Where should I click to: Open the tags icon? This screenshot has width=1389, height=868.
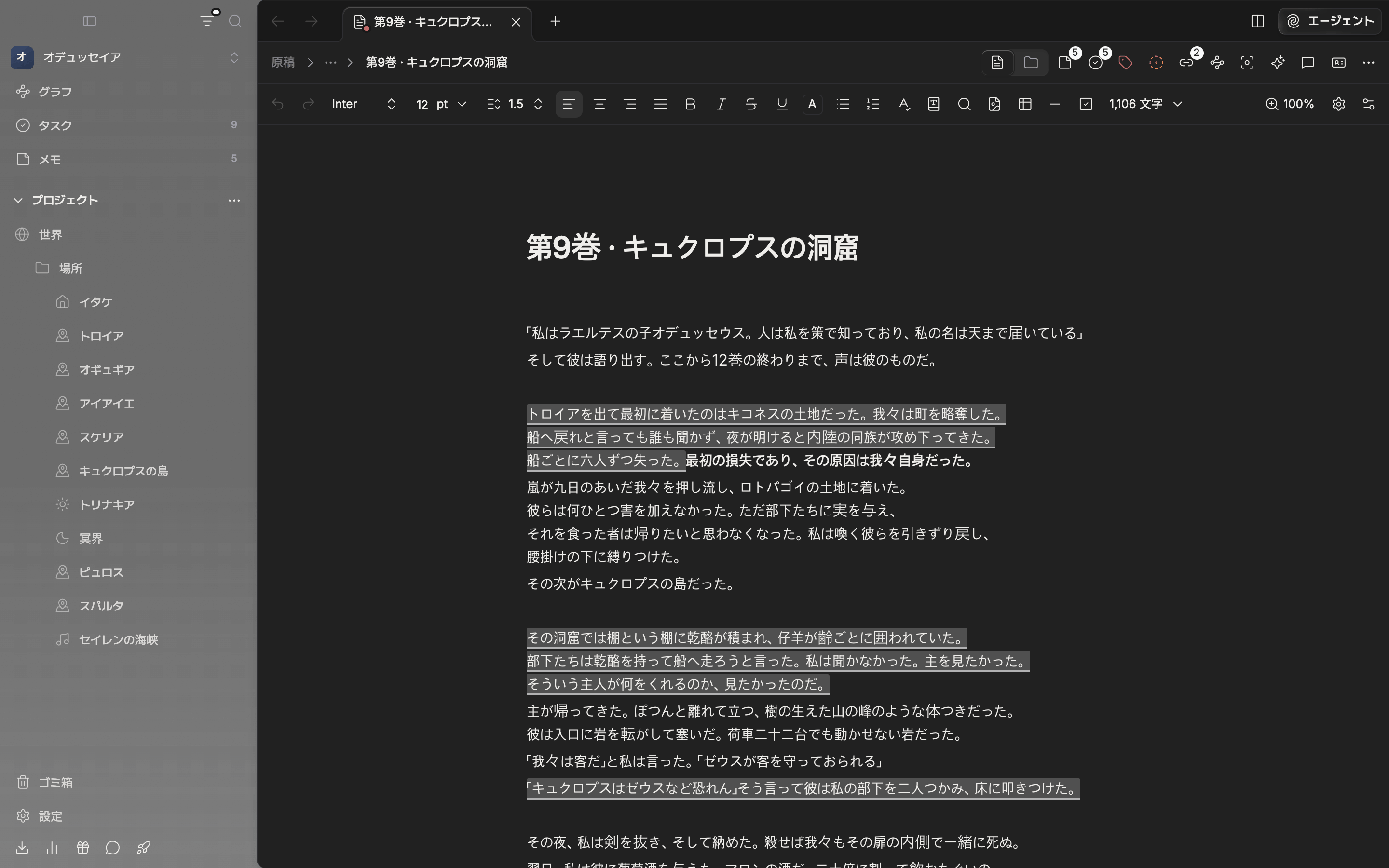coord(1126,63)
